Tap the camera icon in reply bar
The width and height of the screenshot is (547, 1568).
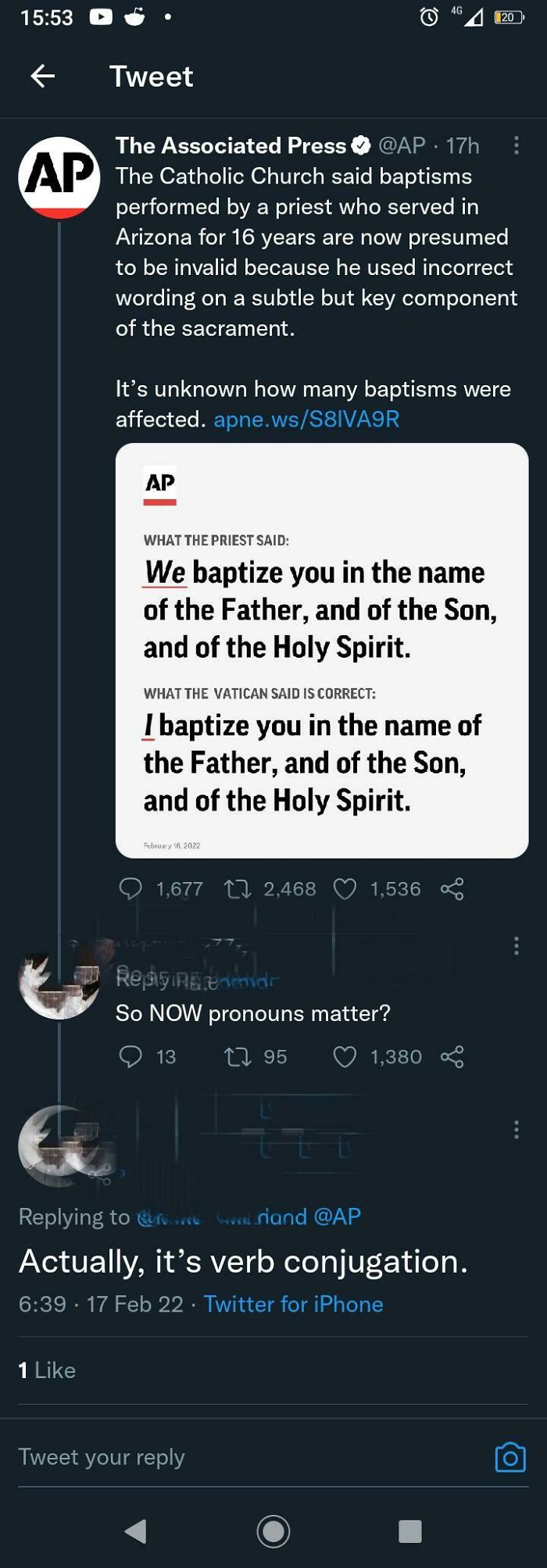click(x=510, y=1457)
